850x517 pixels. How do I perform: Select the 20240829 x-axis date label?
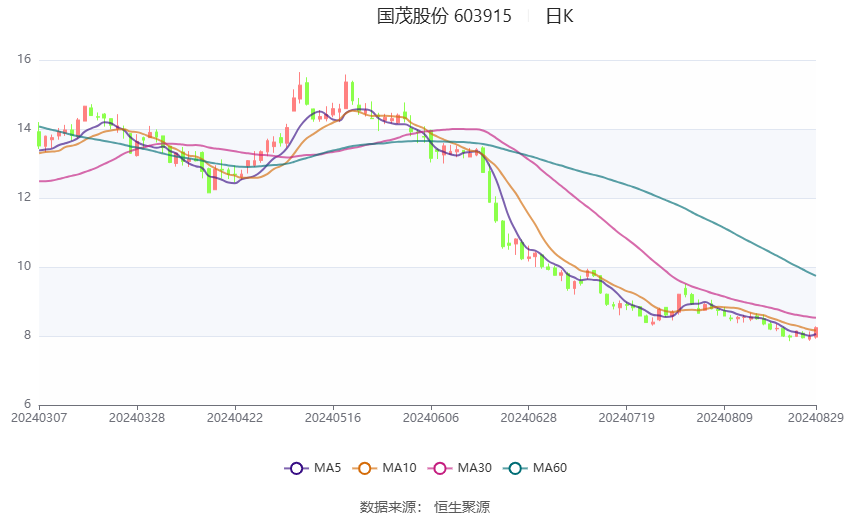[x=816, y=418]
